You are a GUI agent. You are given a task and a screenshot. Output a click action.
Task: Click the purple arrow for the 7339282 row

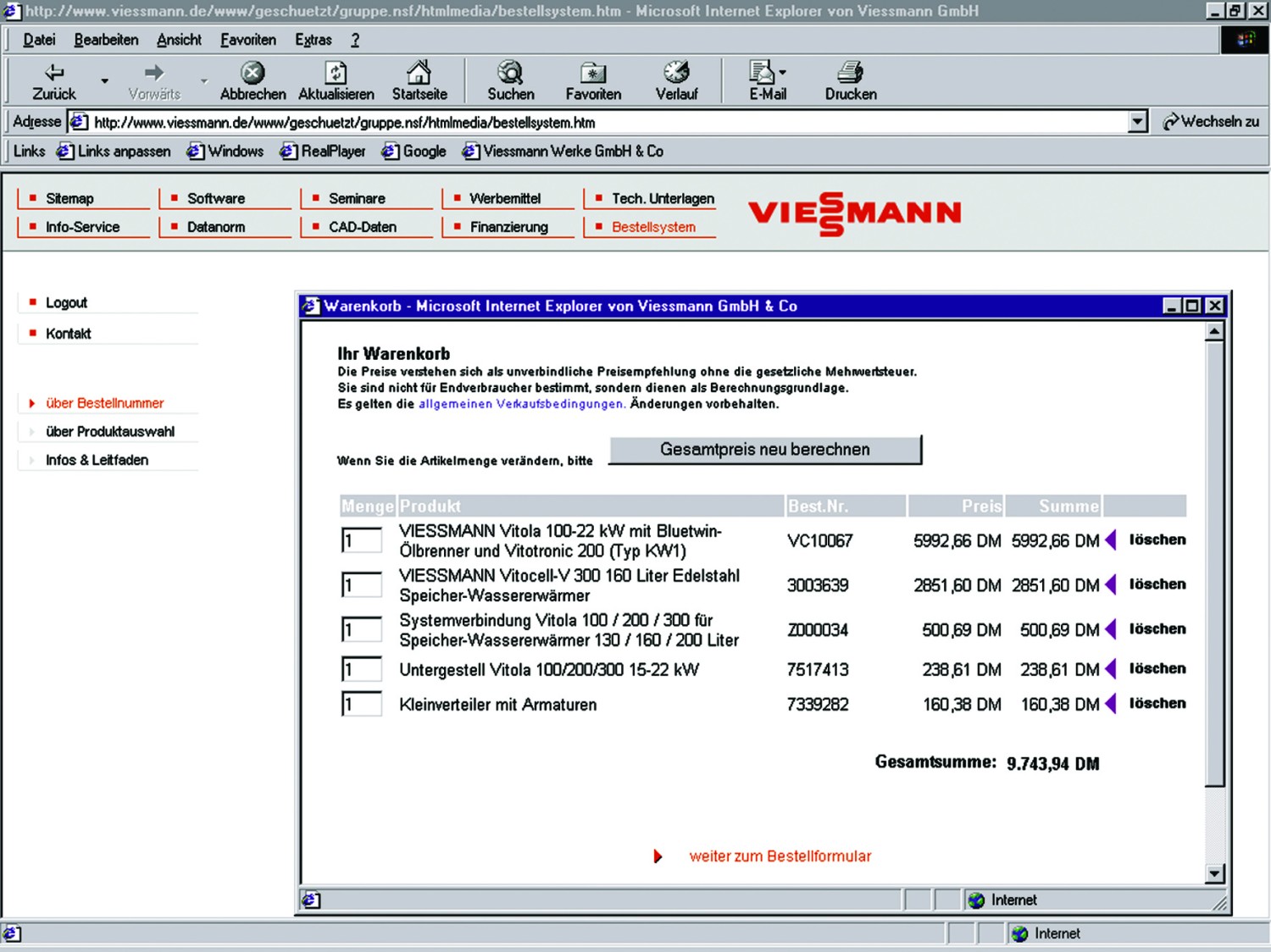tap(1110, 704)
